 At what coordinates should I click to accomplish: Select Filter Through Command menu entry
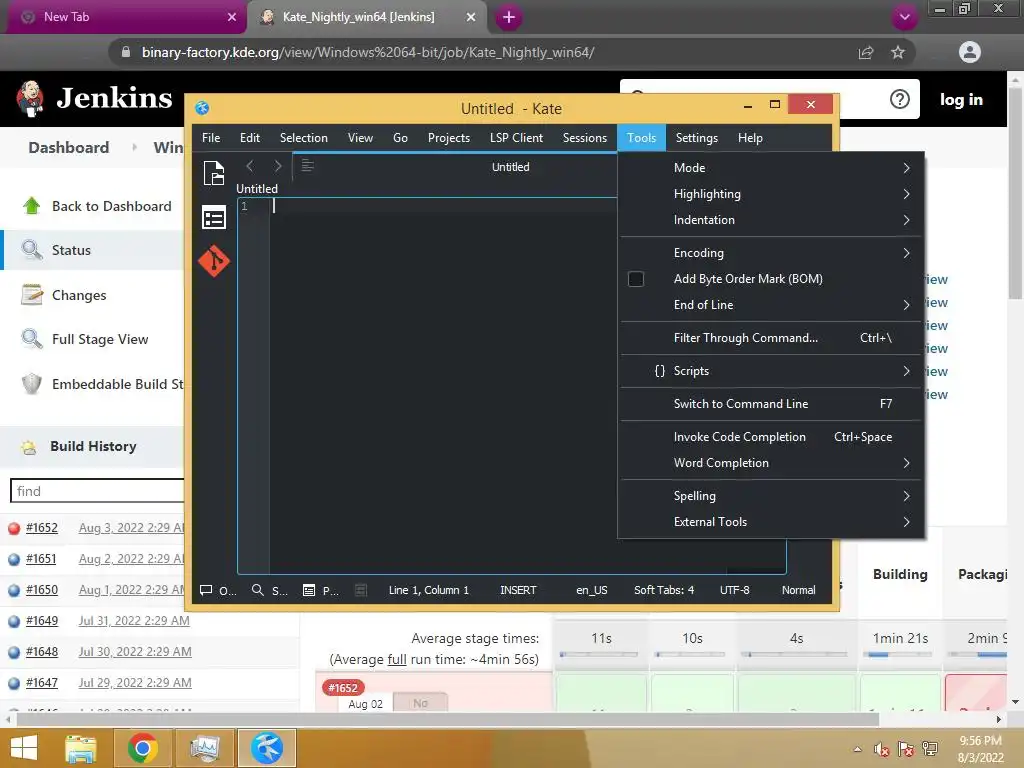[x=771, y=338]
